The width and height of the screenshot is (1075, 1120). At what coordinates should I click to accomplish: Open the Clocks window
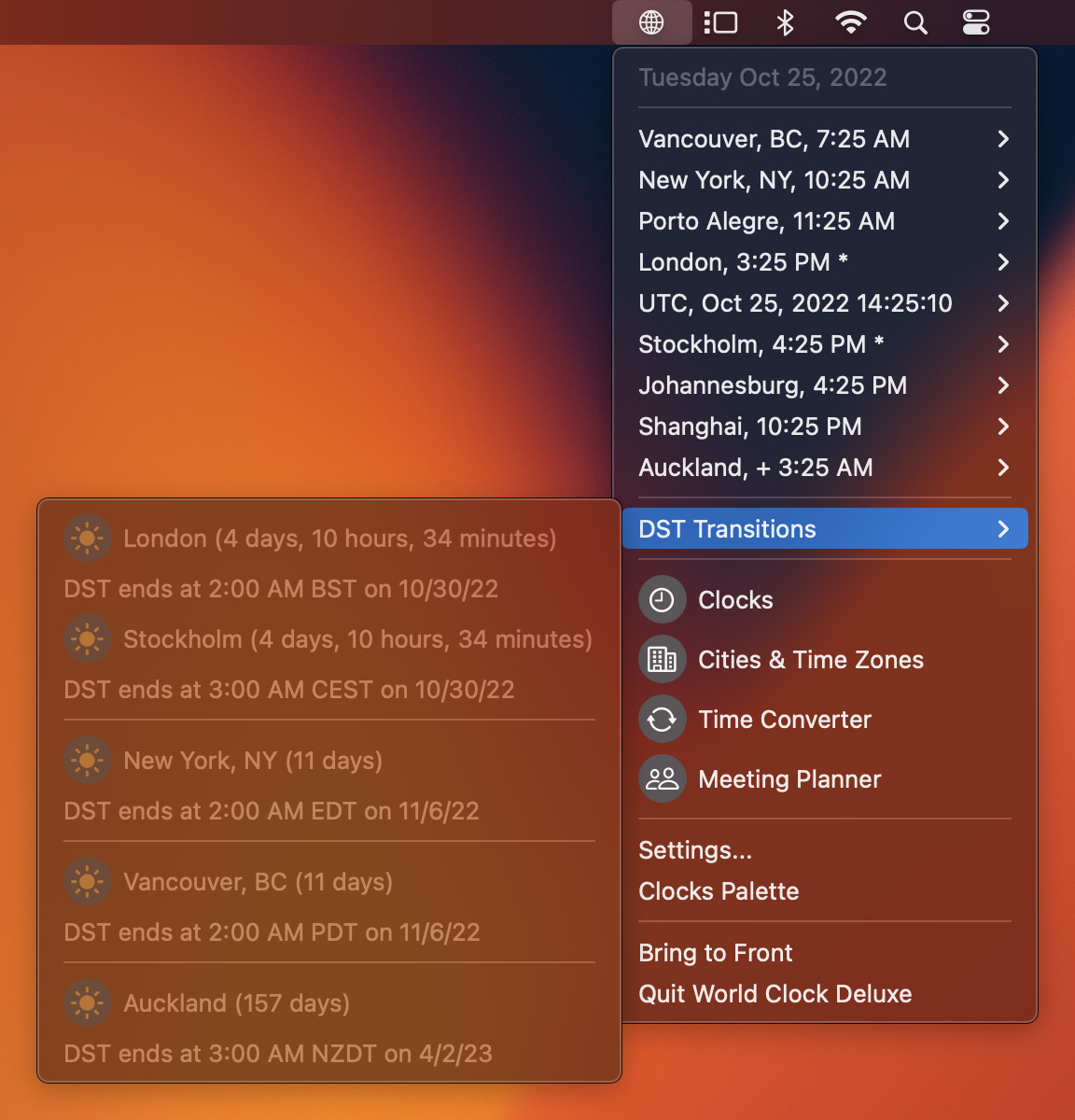pos(825,600)
